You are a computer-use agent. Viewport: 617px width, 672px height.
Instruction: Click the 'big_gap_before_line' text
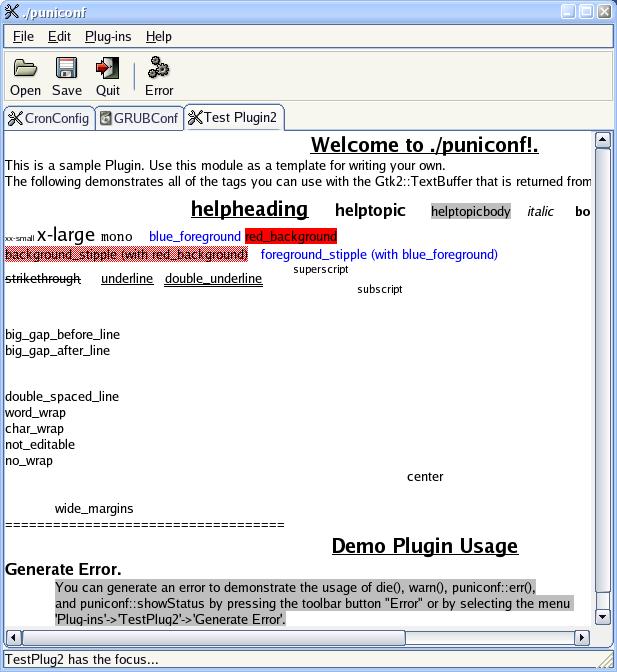coord(63,335)
